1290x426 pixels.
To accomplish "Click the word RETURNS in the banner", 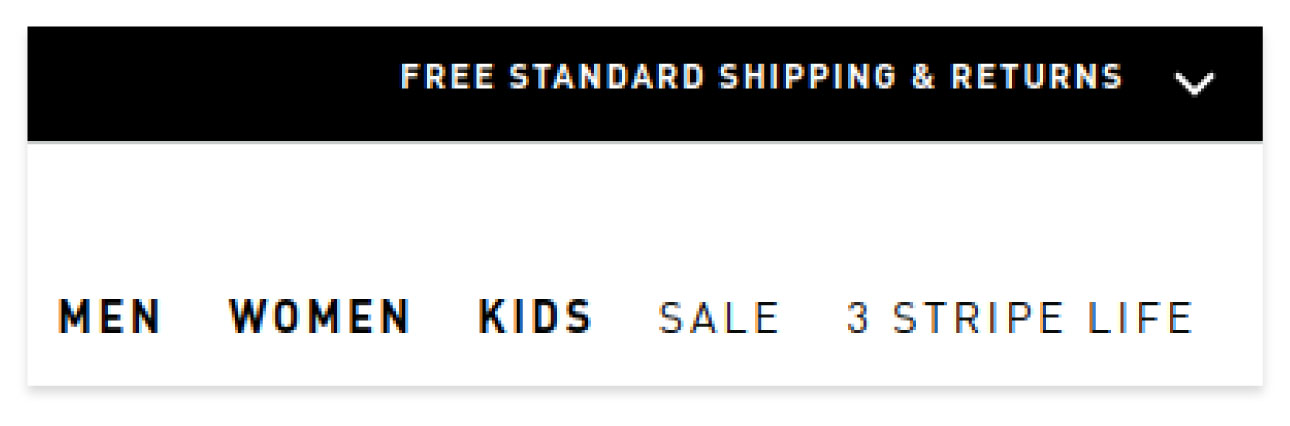I will (x=1036, y=77).
